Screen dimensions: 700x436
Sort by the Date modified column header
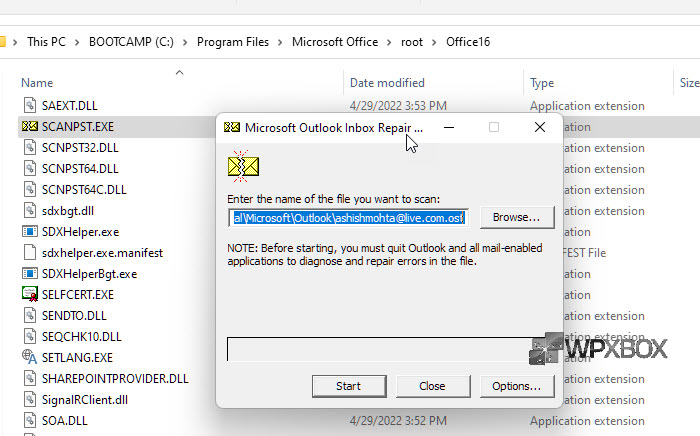387,83
